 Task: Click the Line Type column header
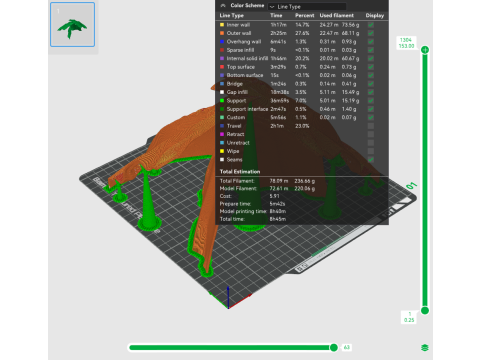point(232,15)
